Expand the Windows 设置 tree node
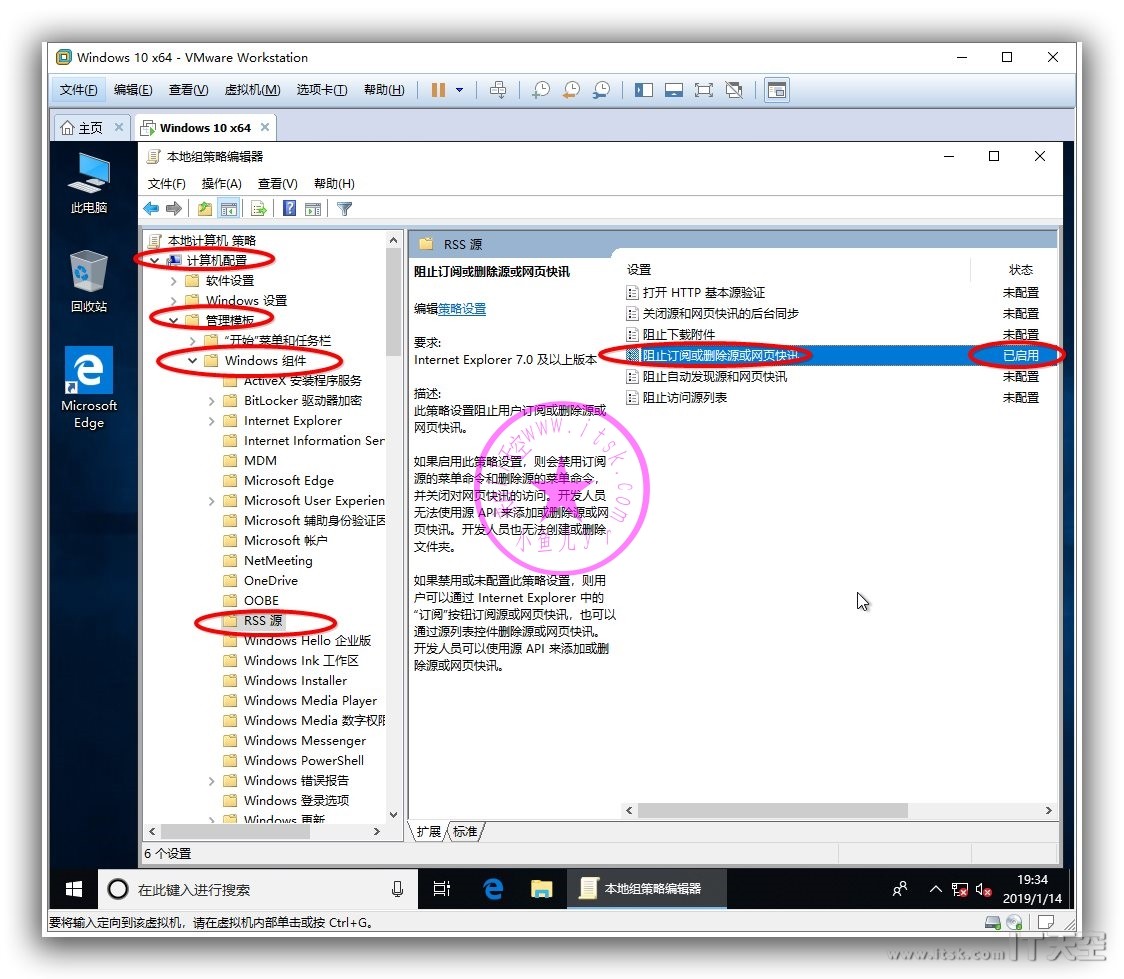The width and height of the screenshot is (1124, 979). (x=174, y=300)
